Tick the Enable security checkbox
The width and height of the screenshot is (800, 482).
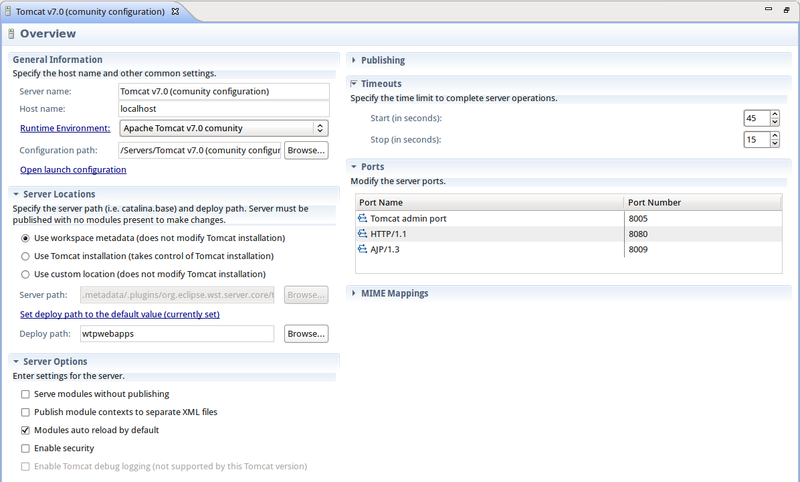click(26, 448)
